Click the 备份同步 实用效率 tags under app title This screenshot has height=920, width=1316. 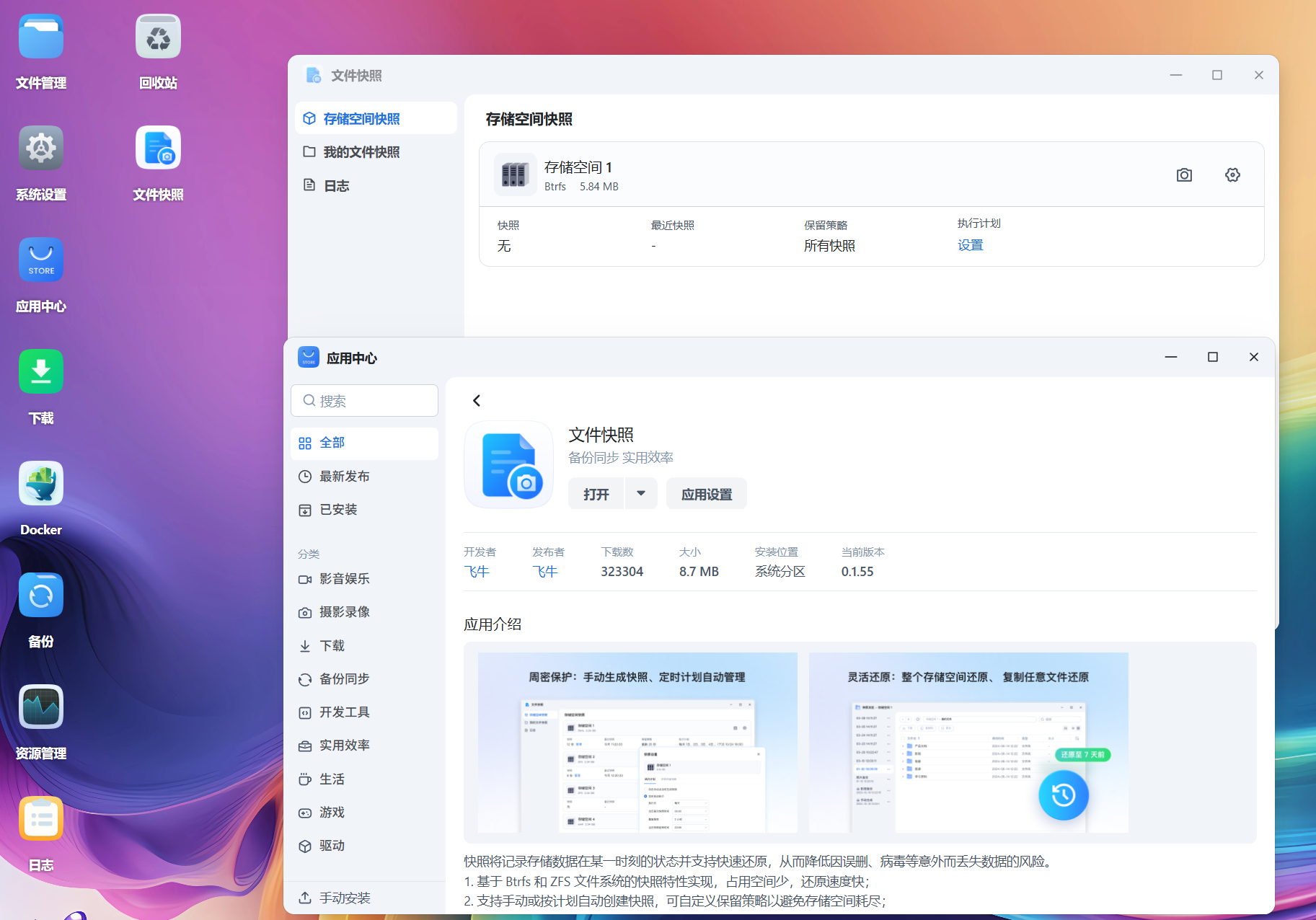click(621, 458)
